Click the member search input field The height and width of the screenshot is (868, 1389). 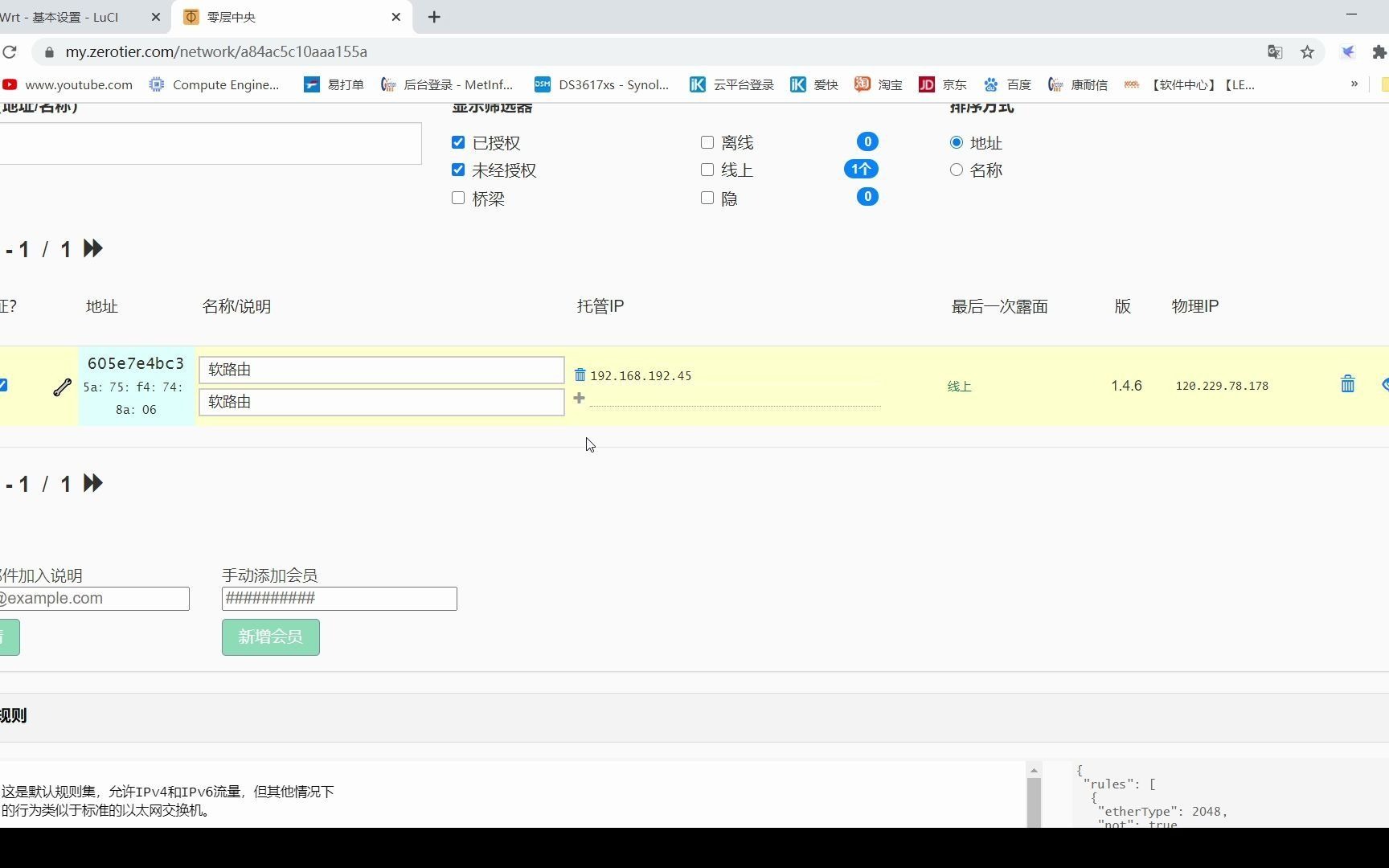click(x=210, y=143)
